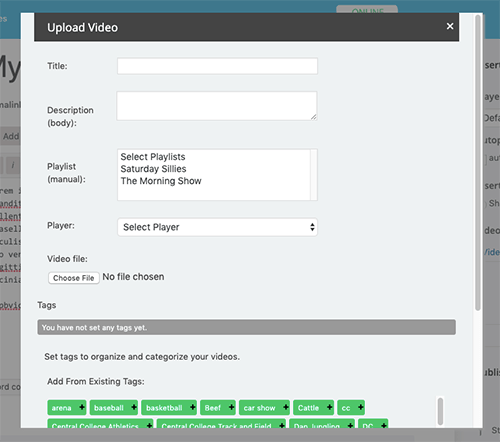Click the 'No file chosen' text
This screenshot has width=500, height=442.
(x=133, y=277)
